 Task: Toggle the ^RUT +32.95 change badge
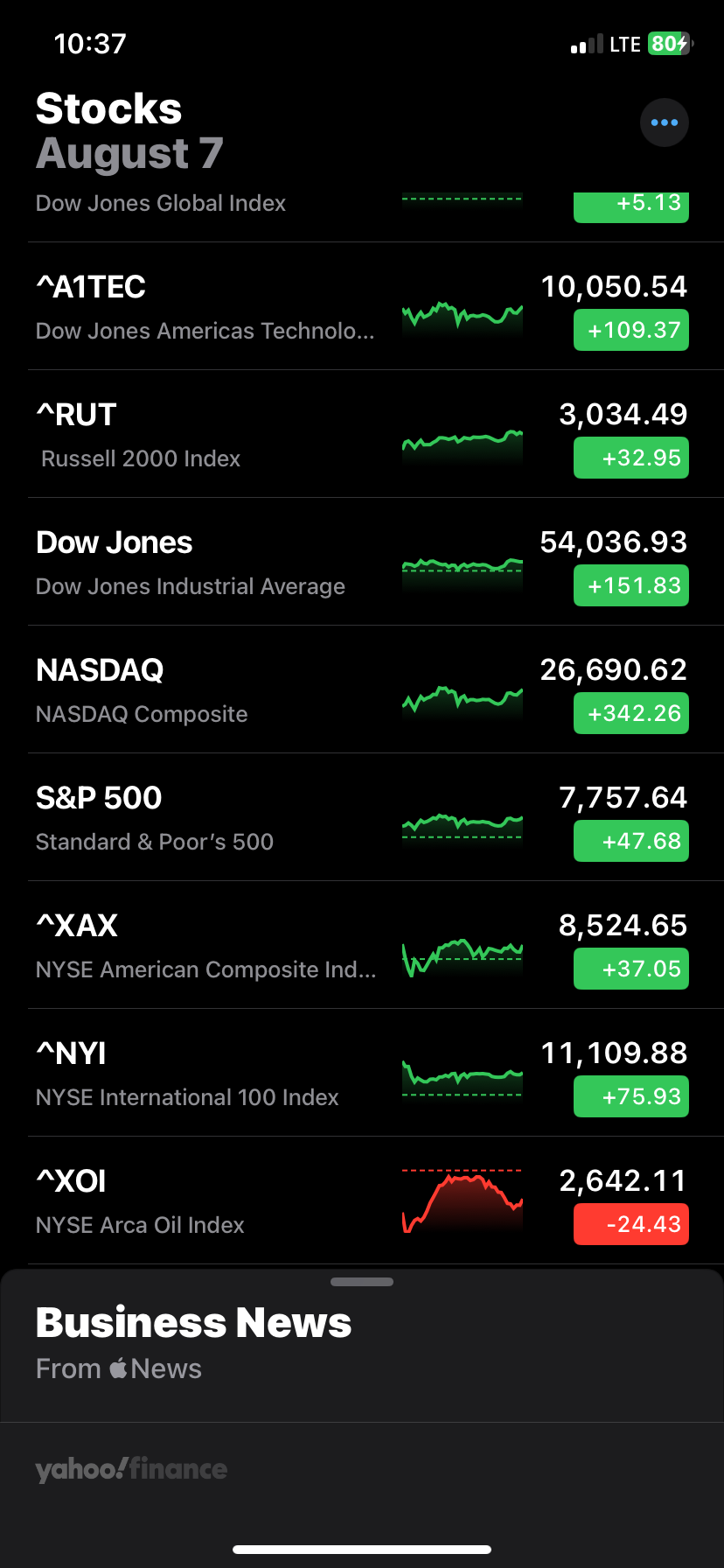pyautogui.click(x=631, y=458)
